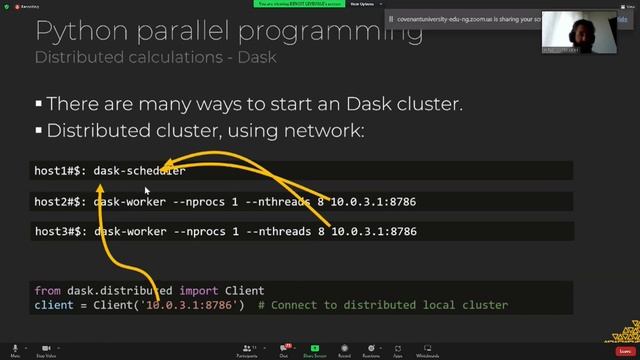The image size is (640, 360).
Task: Click 'from dask.distributed import Client' code line
Action: point(149,291)
